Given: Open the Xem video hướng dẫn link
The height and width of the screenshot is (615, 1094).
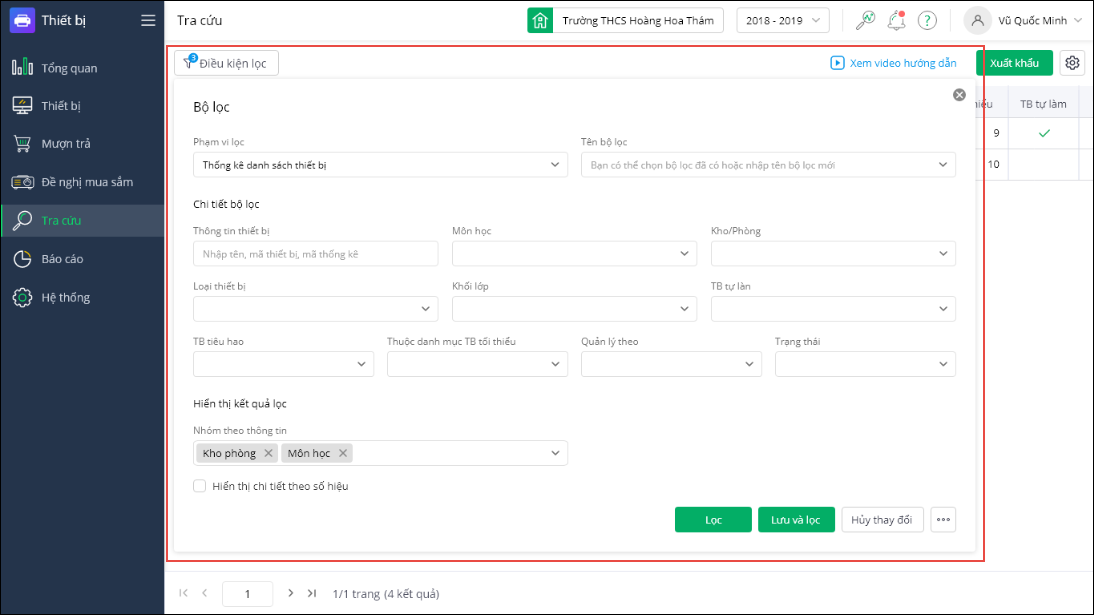Looking at the screenshot, I should (x=893, y=63).
